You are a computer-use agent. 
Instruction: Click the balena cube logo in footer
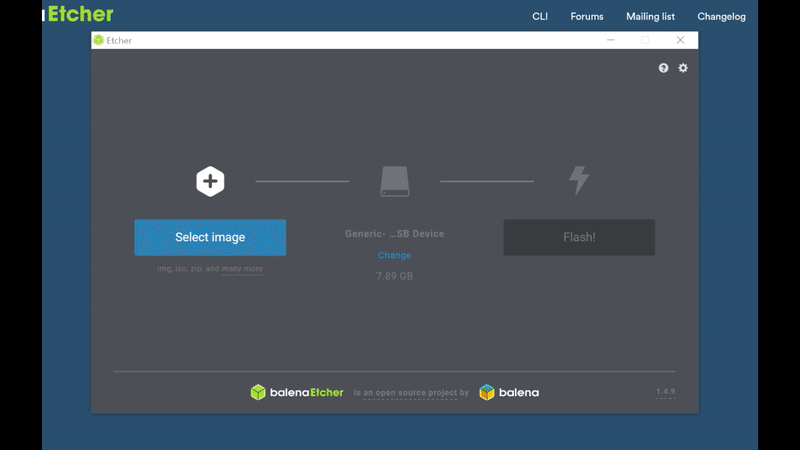pos(487,392)
